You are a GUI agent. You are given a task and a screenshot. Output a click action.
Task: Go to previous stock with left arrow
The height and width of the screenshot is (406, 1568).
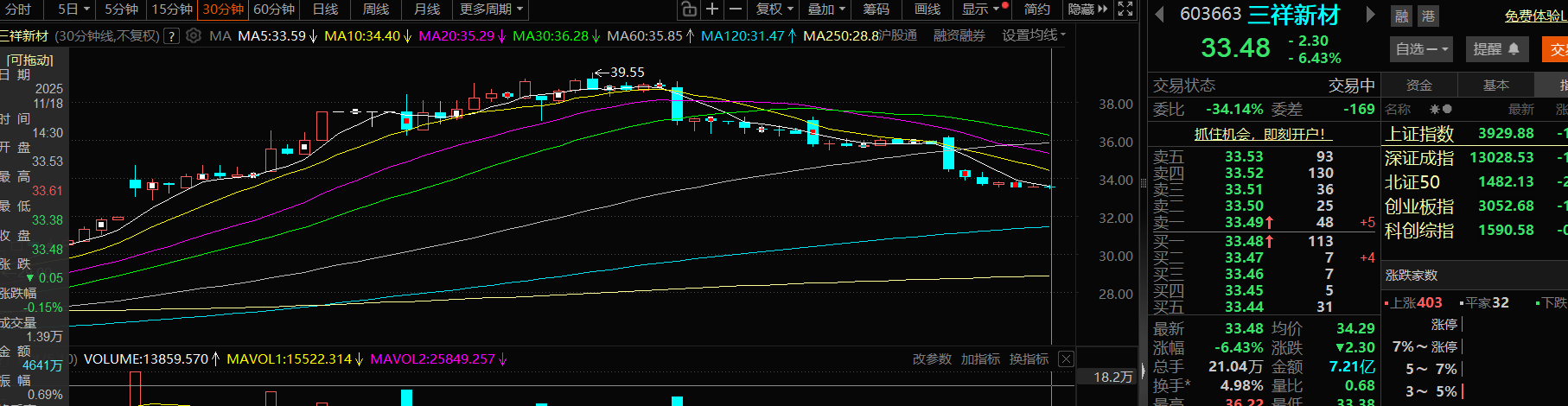(1160, 15)
